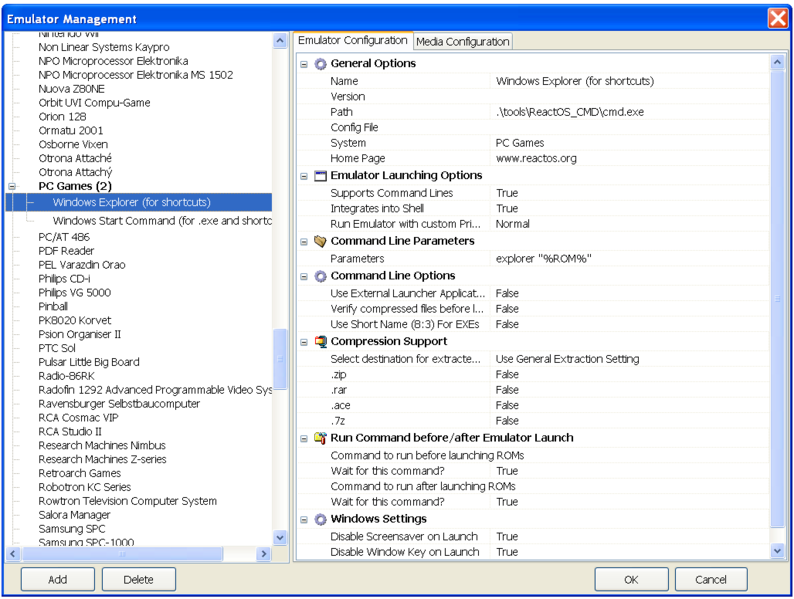Dismiss dialog with the Cancel button
The height and width of the screenshot is (599, 794).
pyautogui.click(x=711, y=579)
